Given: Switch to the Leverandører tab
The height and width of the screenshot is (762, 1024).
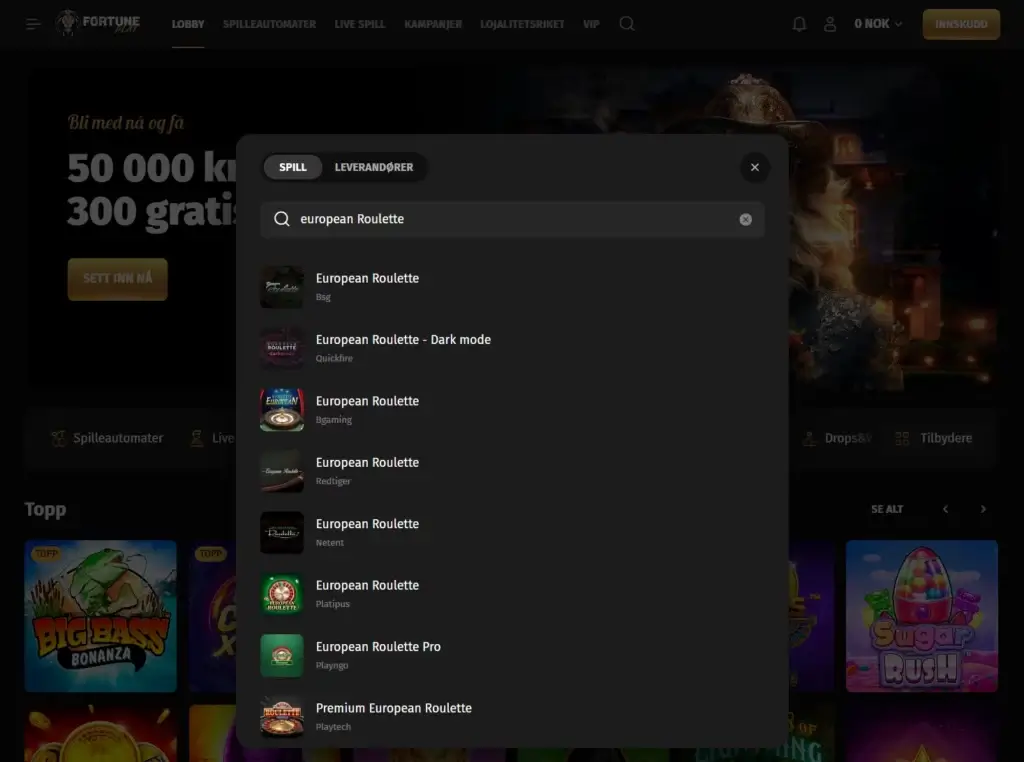Looking at the screenshot, I should click(374, 167).
